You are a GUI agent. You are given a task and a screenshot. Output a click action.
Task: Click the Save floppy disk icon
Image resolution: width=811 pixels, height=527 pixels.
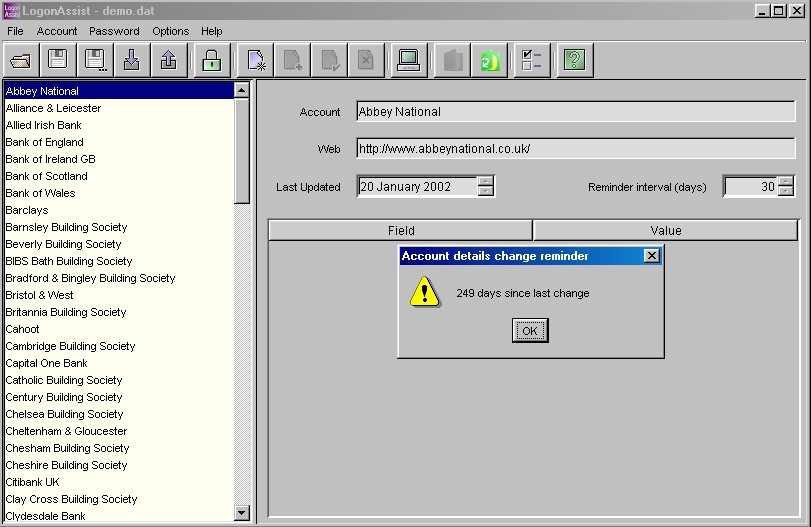click(x=57, y=60)
